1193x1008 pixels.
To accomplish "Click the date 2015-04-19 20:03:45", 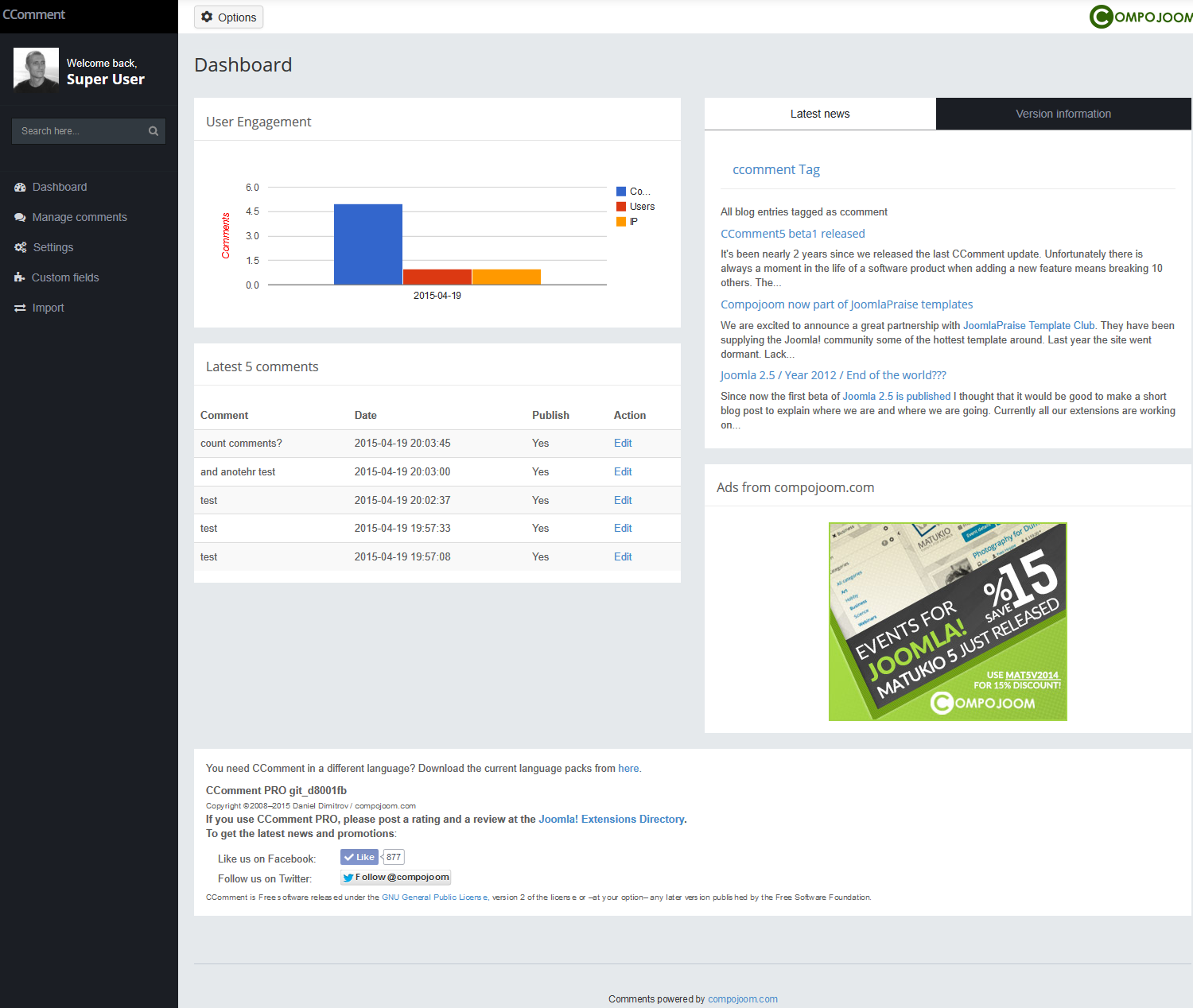I will coord(402,444).
